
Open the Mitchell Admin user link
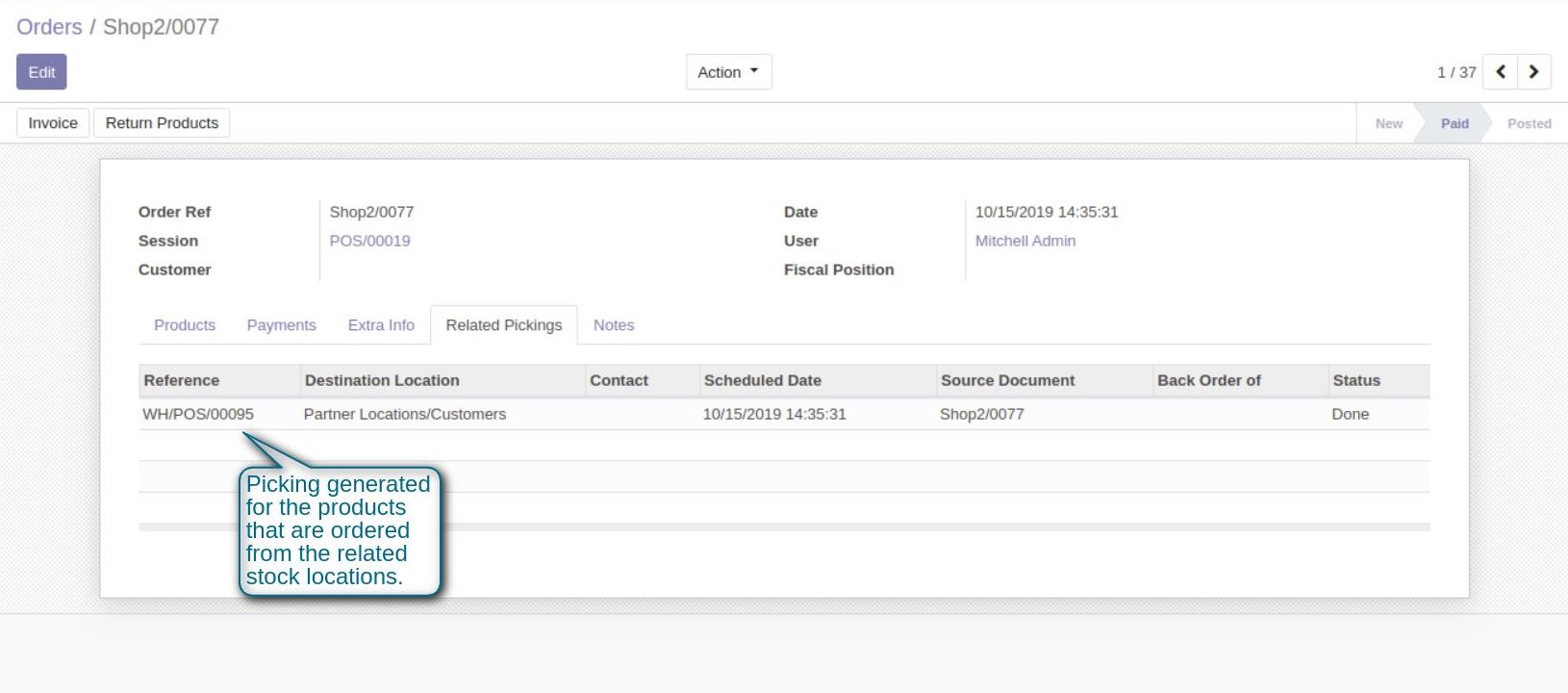1024,241
